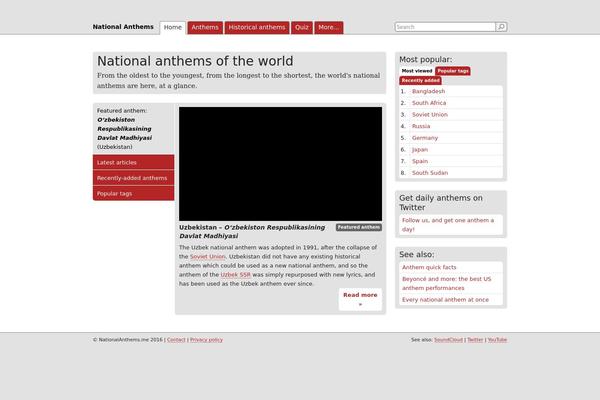
Task: Open Every national anthem at once link
Action: 445,300
